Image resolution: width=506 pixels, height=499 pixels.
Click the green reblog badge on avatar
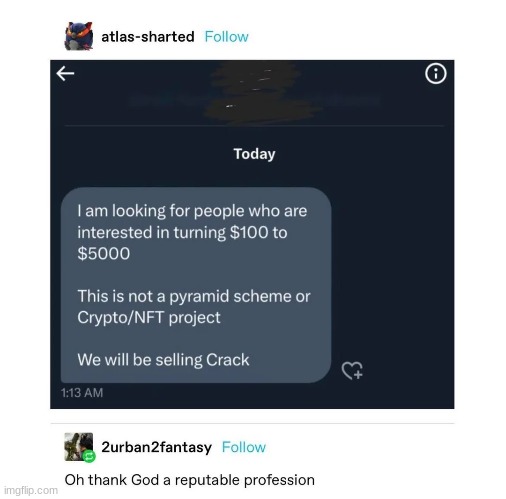pos(89,456)
